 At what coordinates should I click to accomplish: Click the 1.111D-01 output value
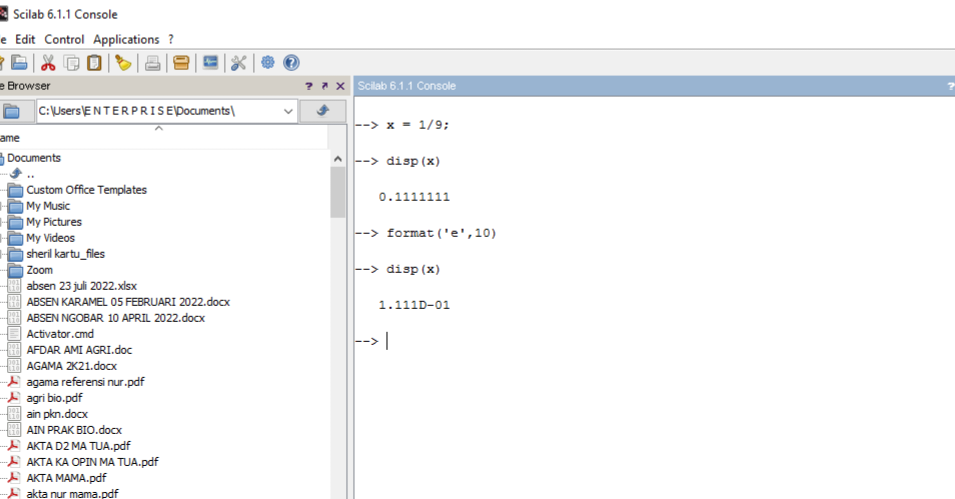coord(414,305)
